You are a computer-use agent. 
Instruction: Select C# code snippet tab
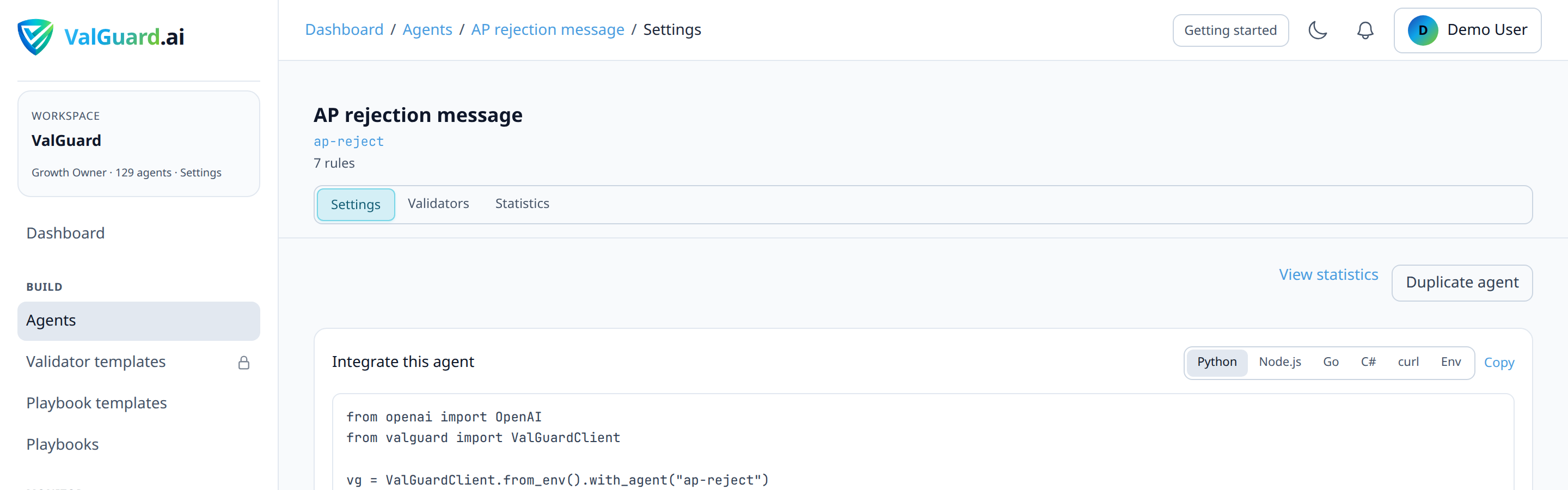pos(1368,362)
